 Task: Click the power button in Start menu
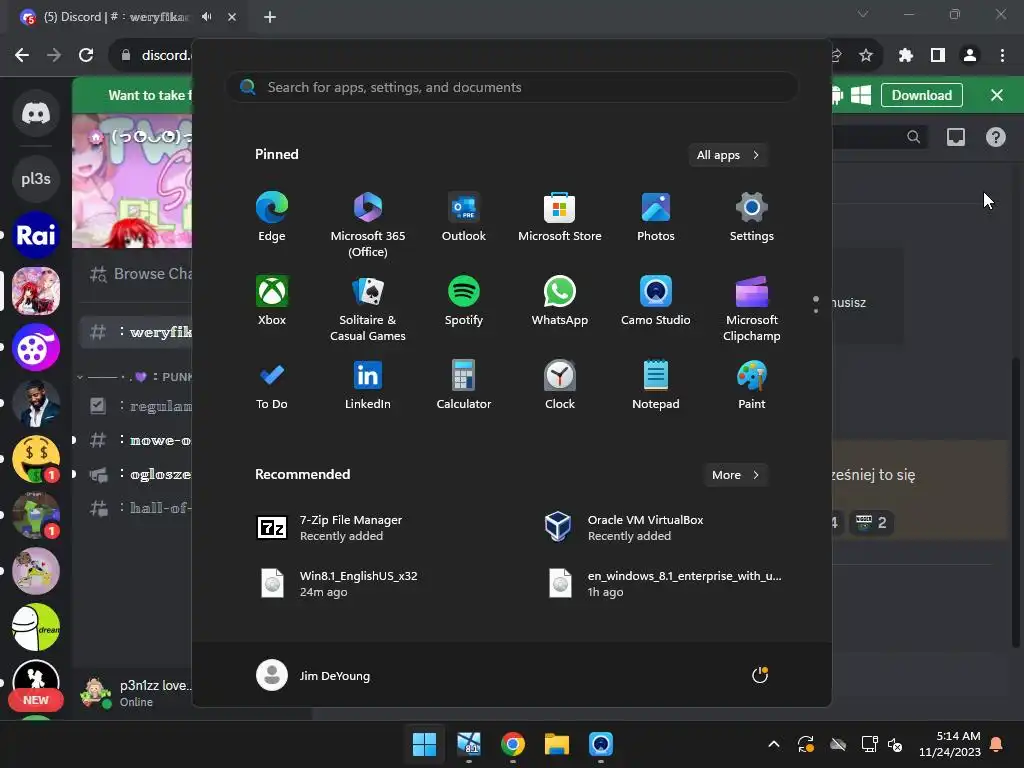click(760, 675)
